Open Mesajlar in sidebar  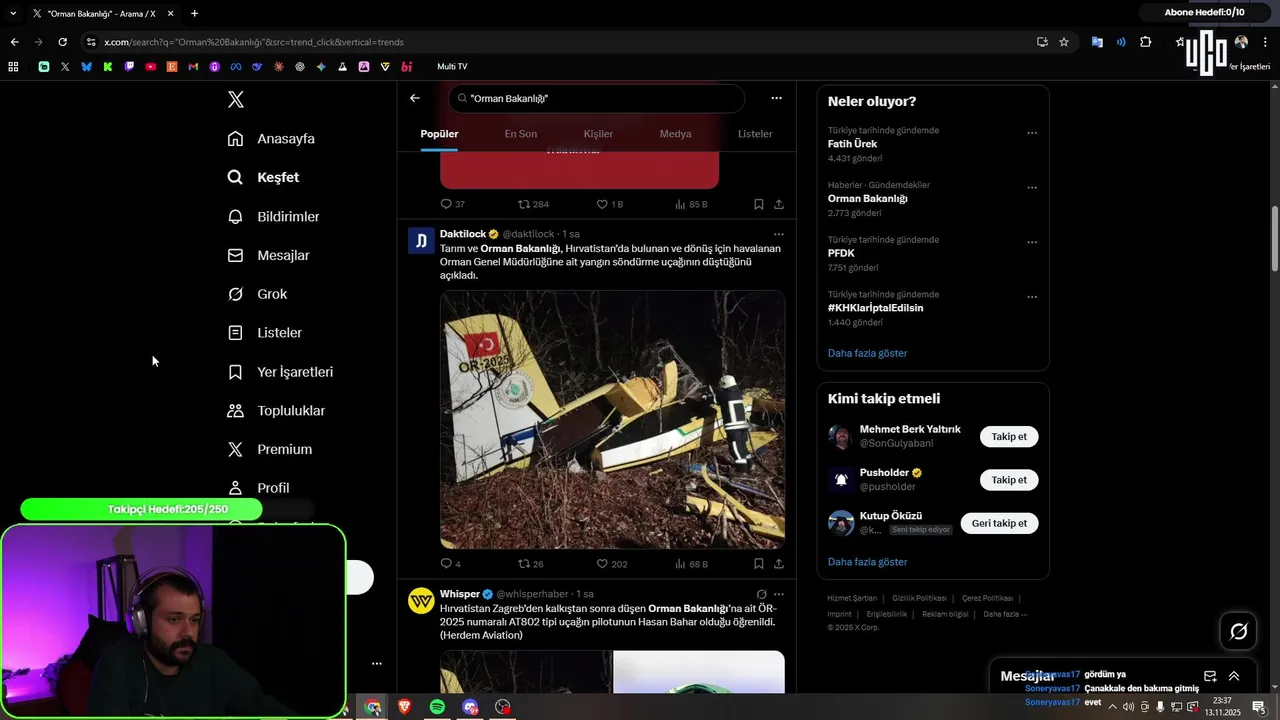click(x=269, y=255)
